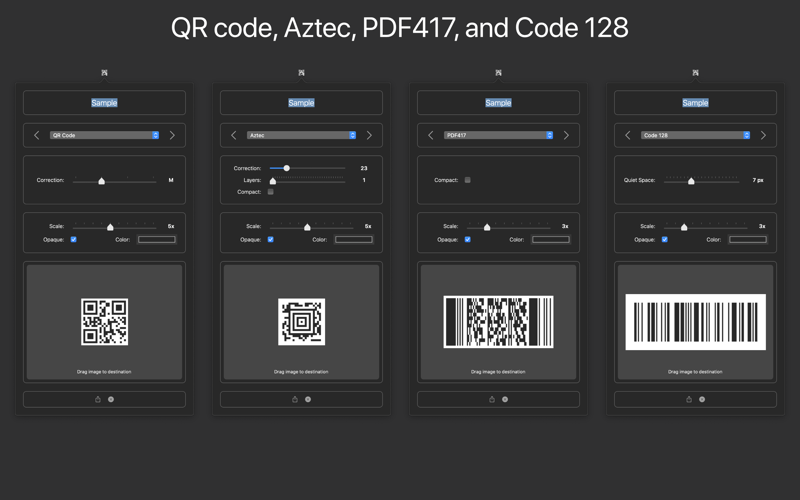
Task: Go to previous barcode type in Aztec panel
Action: point(233,135)
